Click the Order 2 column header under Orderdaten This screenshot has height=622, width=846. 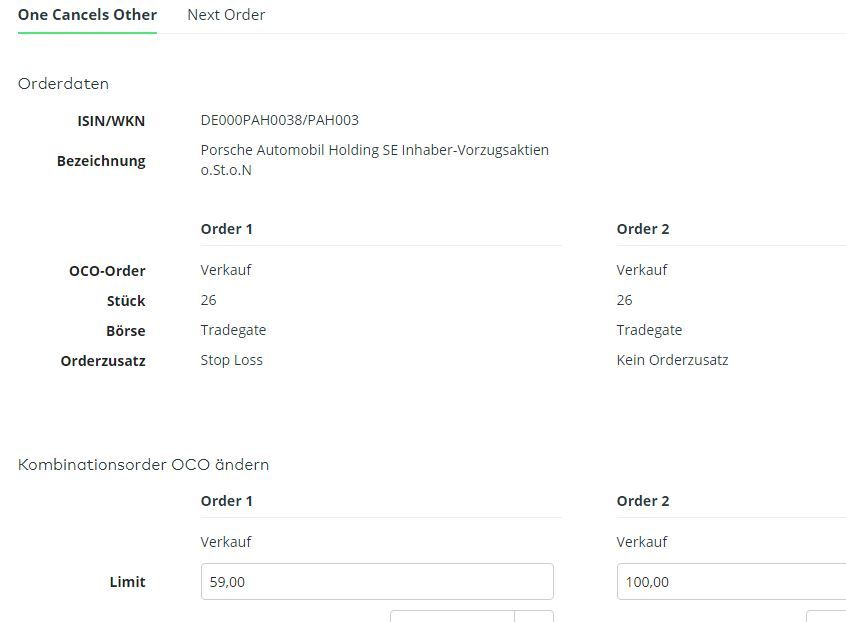click(643, 229)
